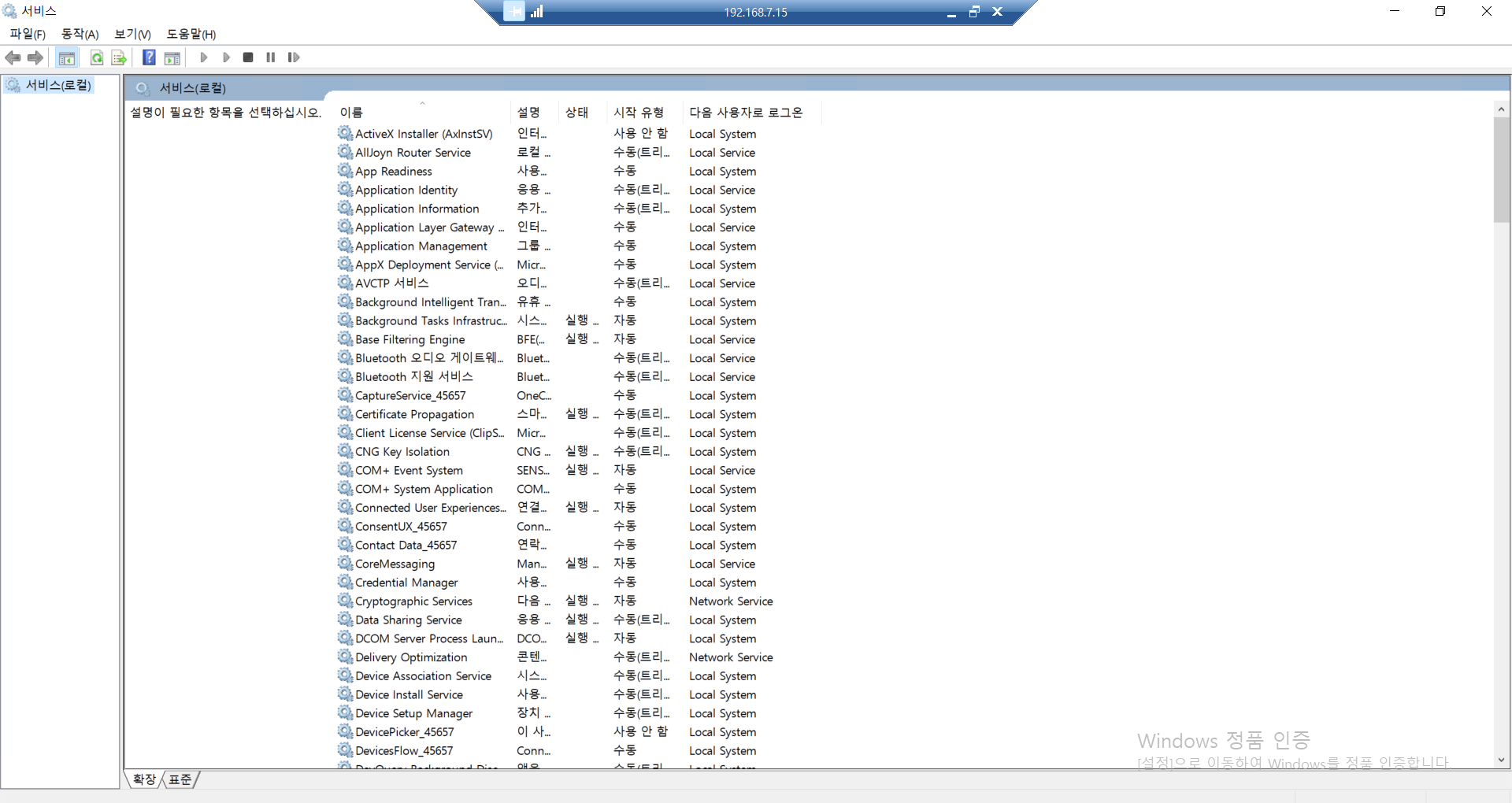The width and height of the screenshot is (1512, 803).
Task: Select the Cryptographic Services row
Action: point(579,601)
